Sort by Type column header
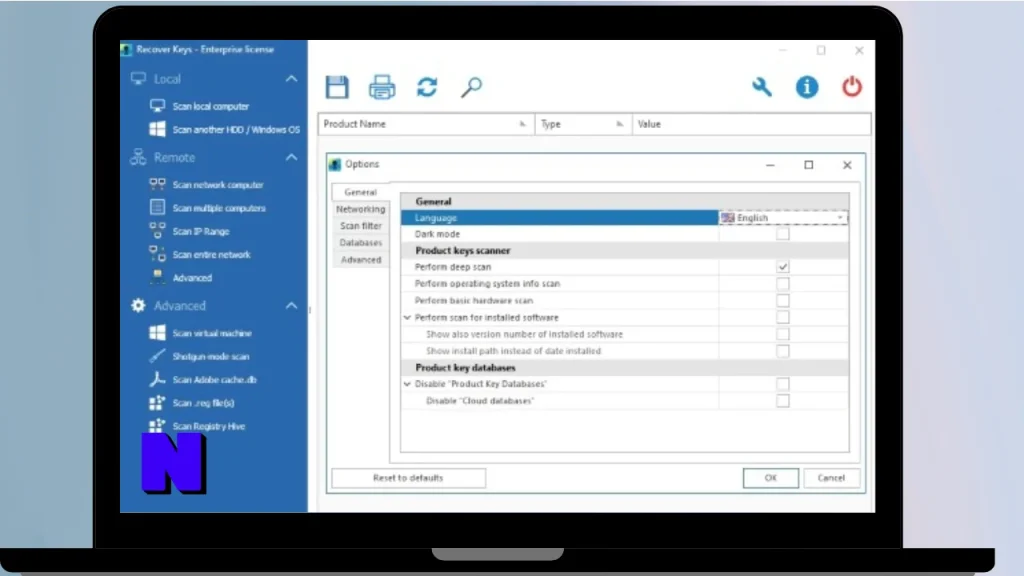This screenshot has height=576, width=1024. click(583, 124)
